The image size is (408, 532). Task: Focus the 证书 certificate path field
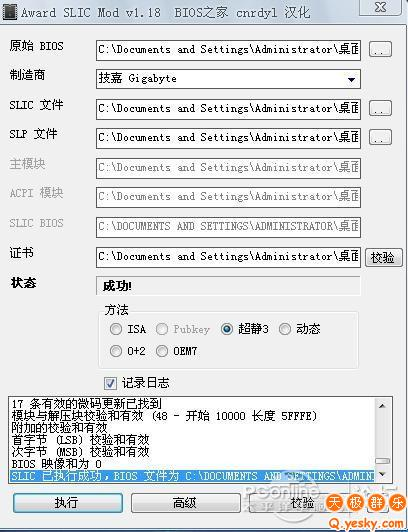[x=228, y=257]
